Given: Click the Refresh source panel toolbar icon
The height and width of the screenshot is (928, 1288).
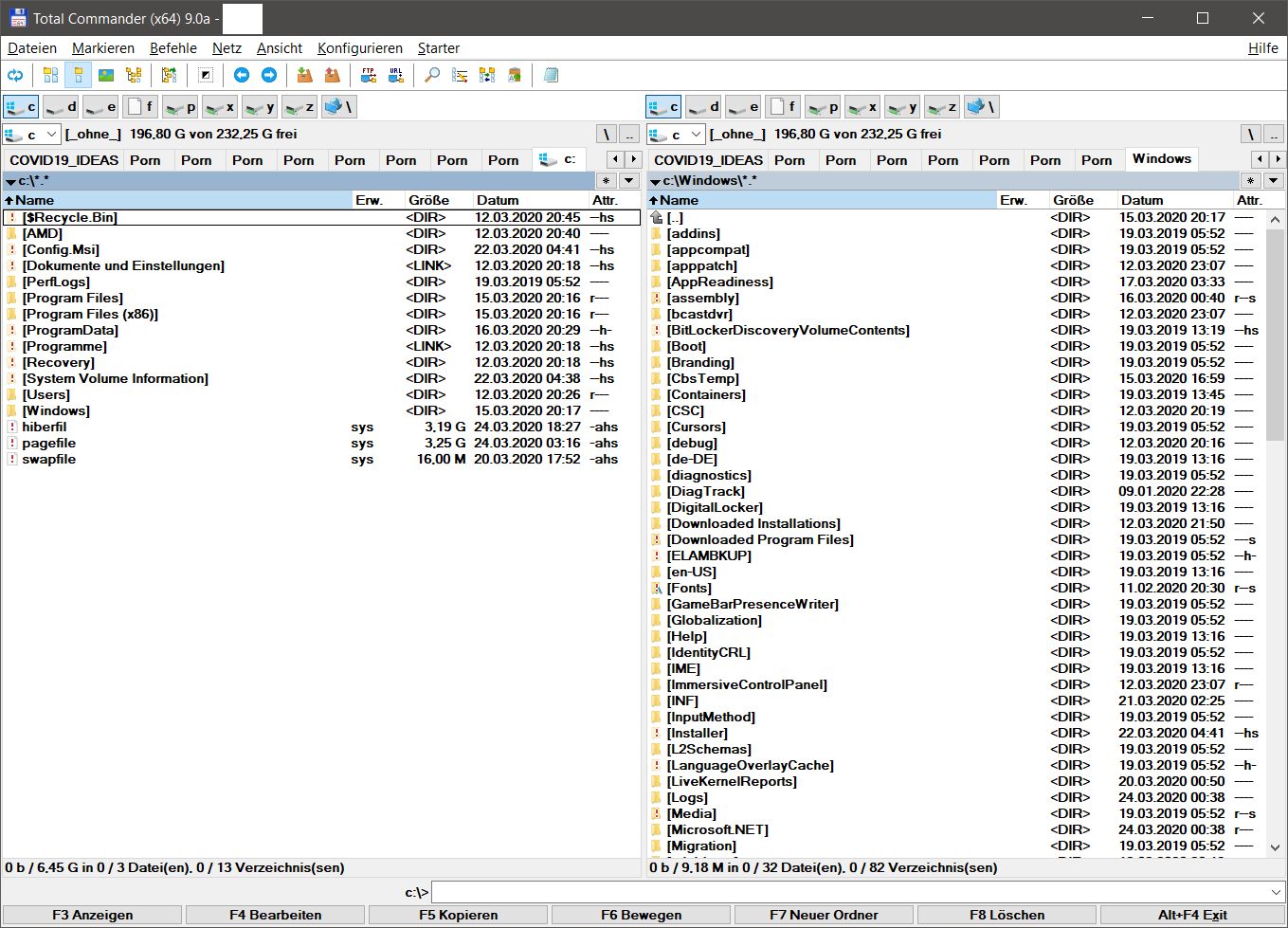Looking at the screenshot, I should pyautogui.click(x=15, y=75).
